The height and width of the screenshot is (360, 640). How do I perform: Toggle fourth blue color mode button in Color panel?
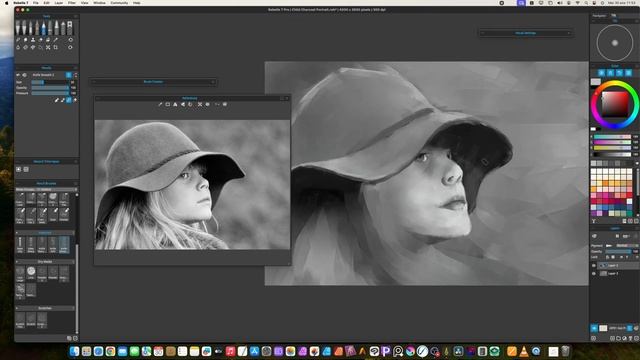[x=628, y=73]
